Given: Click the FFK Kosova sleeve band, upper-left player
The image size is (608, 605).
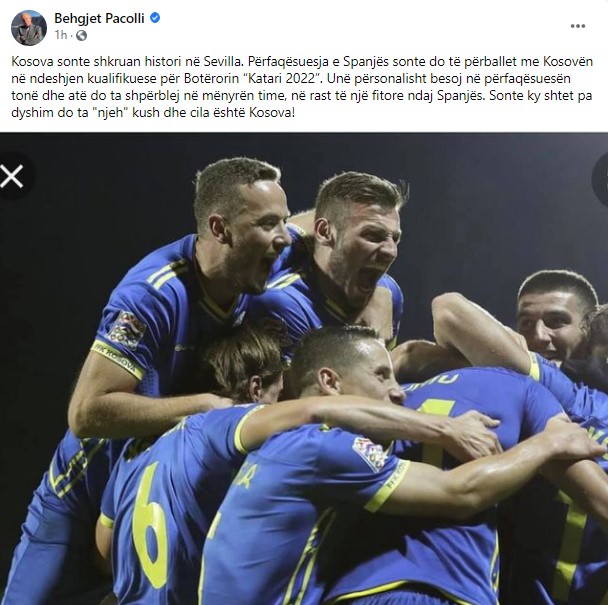Looking at the screenshot, I should [x=117, y=359].
